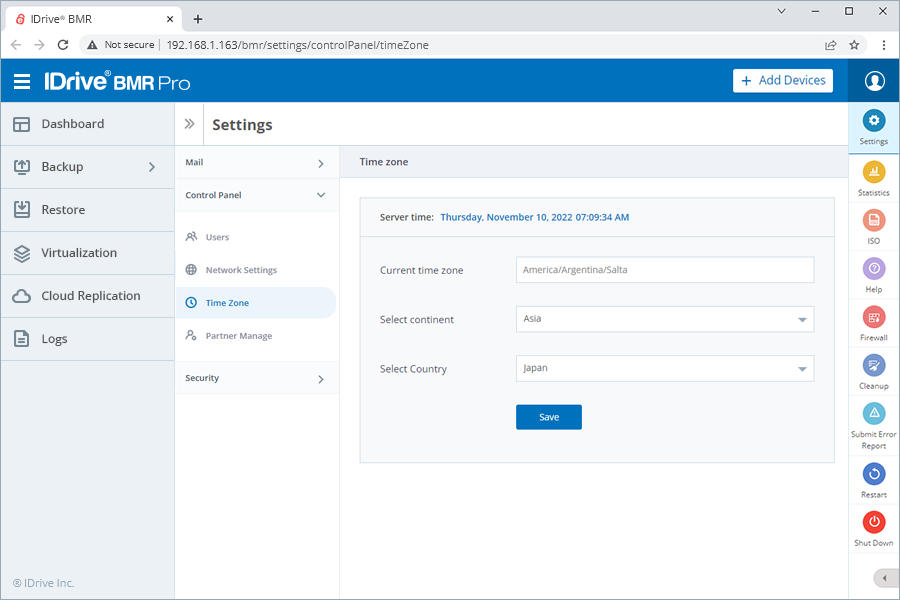The width and height of the screenshot is (900, 600).
Task: Expand the Backup submenu arrow
Action: (152, 167)
